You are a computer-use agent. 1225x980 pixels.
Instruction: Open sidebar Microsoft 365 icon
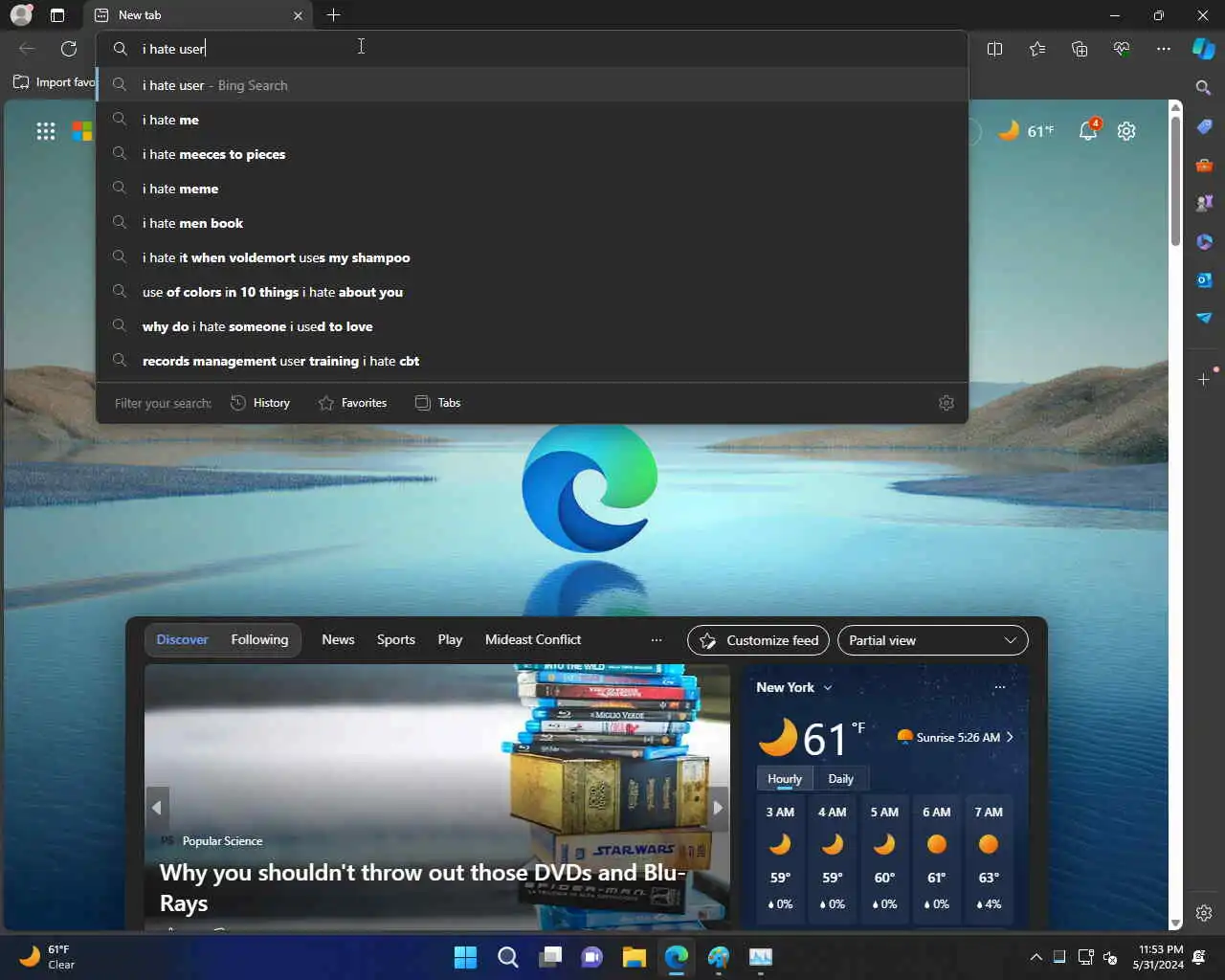[x=1204, y=241]
